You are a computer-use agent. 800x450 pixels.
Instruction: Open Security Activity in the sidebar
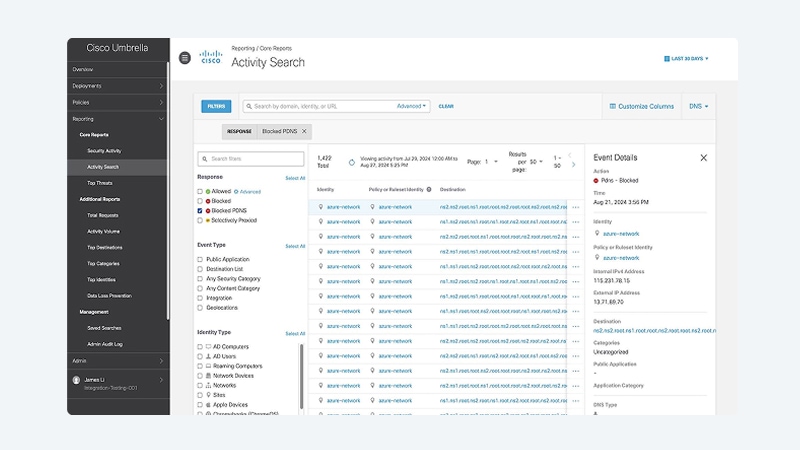104,151
